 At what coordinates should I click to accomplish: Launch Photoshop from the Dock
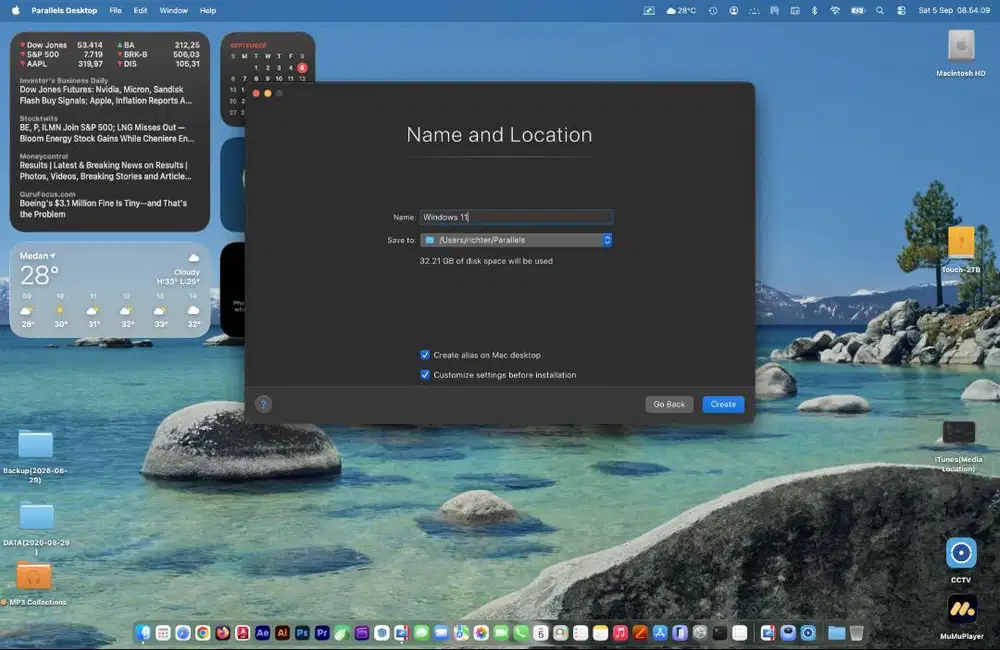pyautogui.click(x=302, y=633)
